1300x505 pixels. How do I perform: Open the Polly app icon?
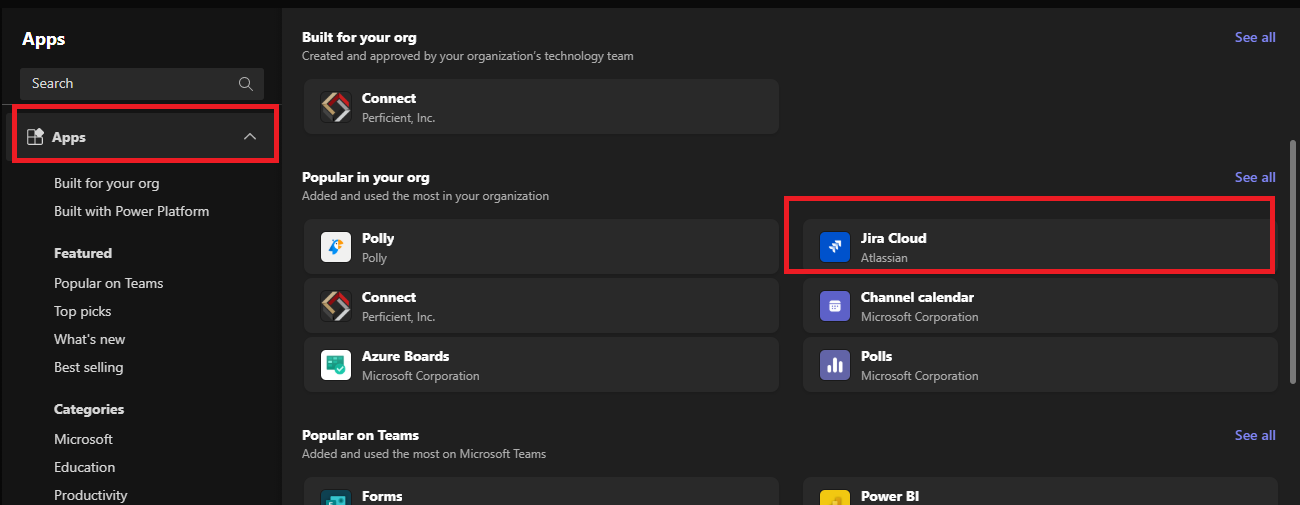tap(336, 247)
